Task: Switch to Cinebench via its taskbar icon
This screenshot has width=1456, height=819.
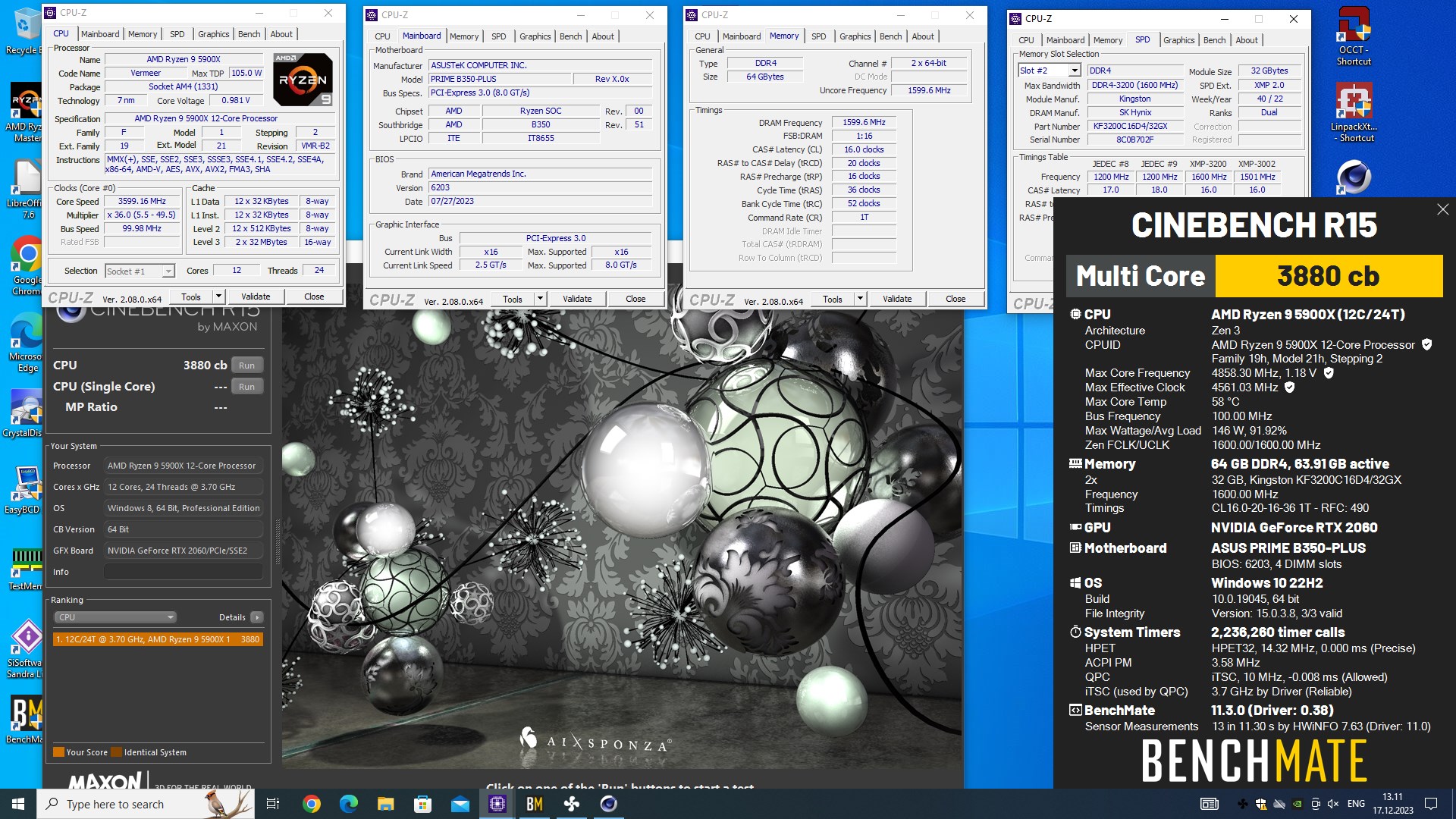Action: pos(609,804)
